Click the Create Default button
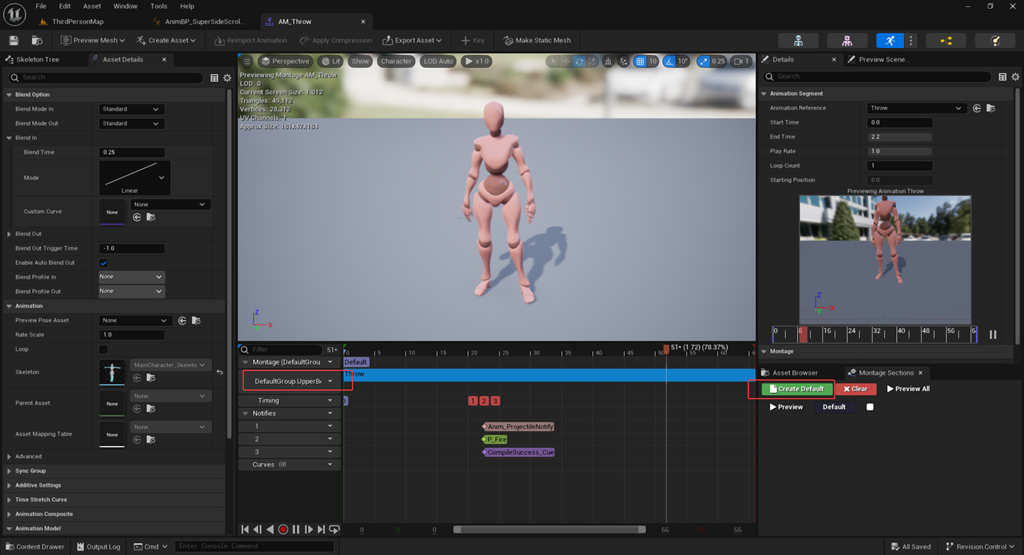 click(797, 389)
